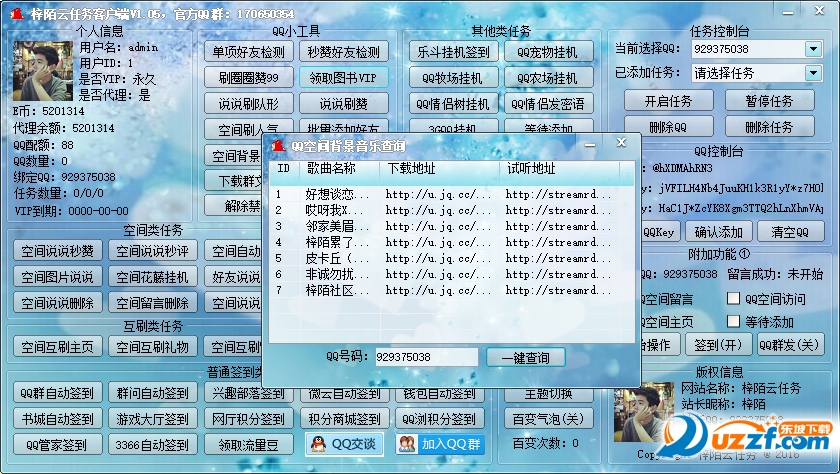840x474 pixels.
Task: Select song row 皮卡丘（...
Action: pos(452,258)
